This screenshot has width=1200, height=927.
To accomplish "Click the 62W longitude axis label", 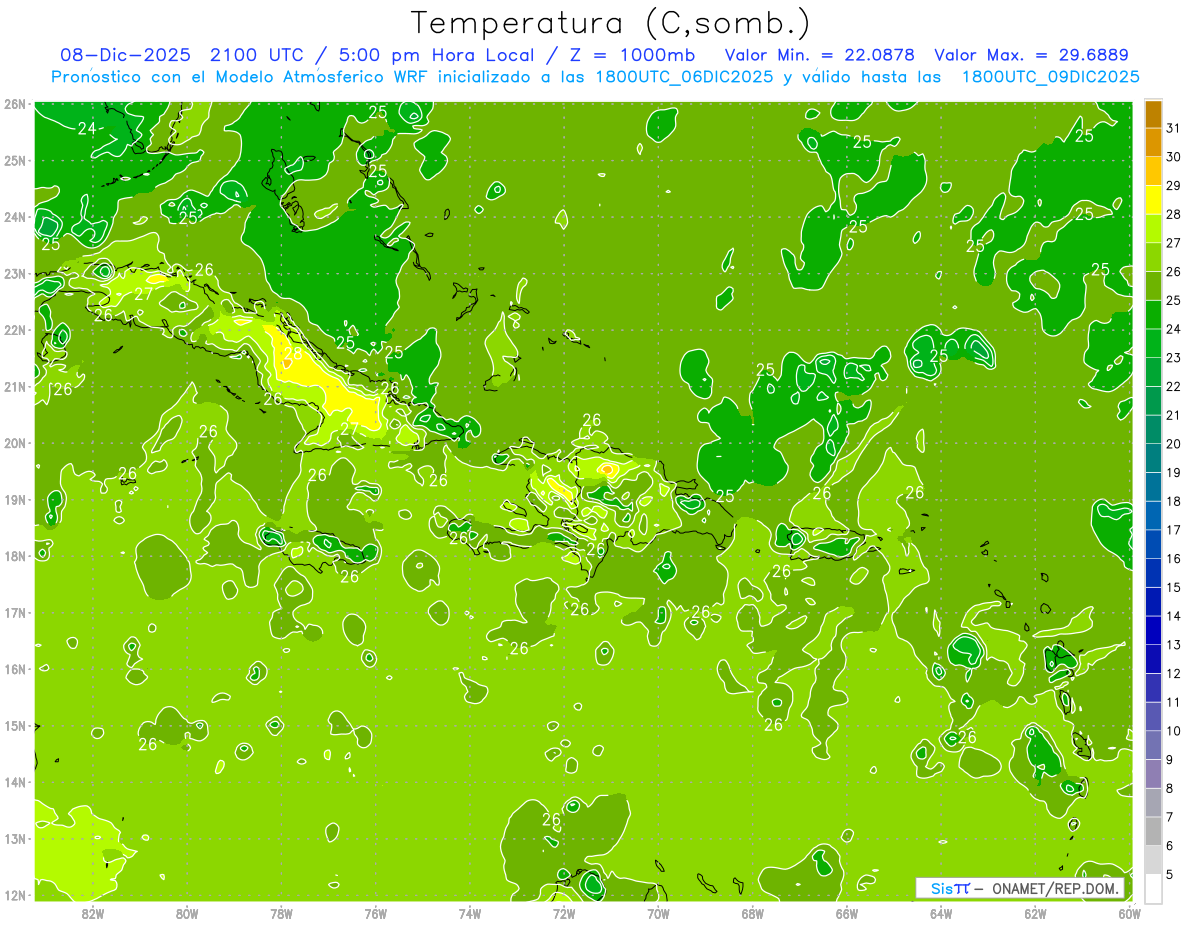I will [x=1036, y=913].
